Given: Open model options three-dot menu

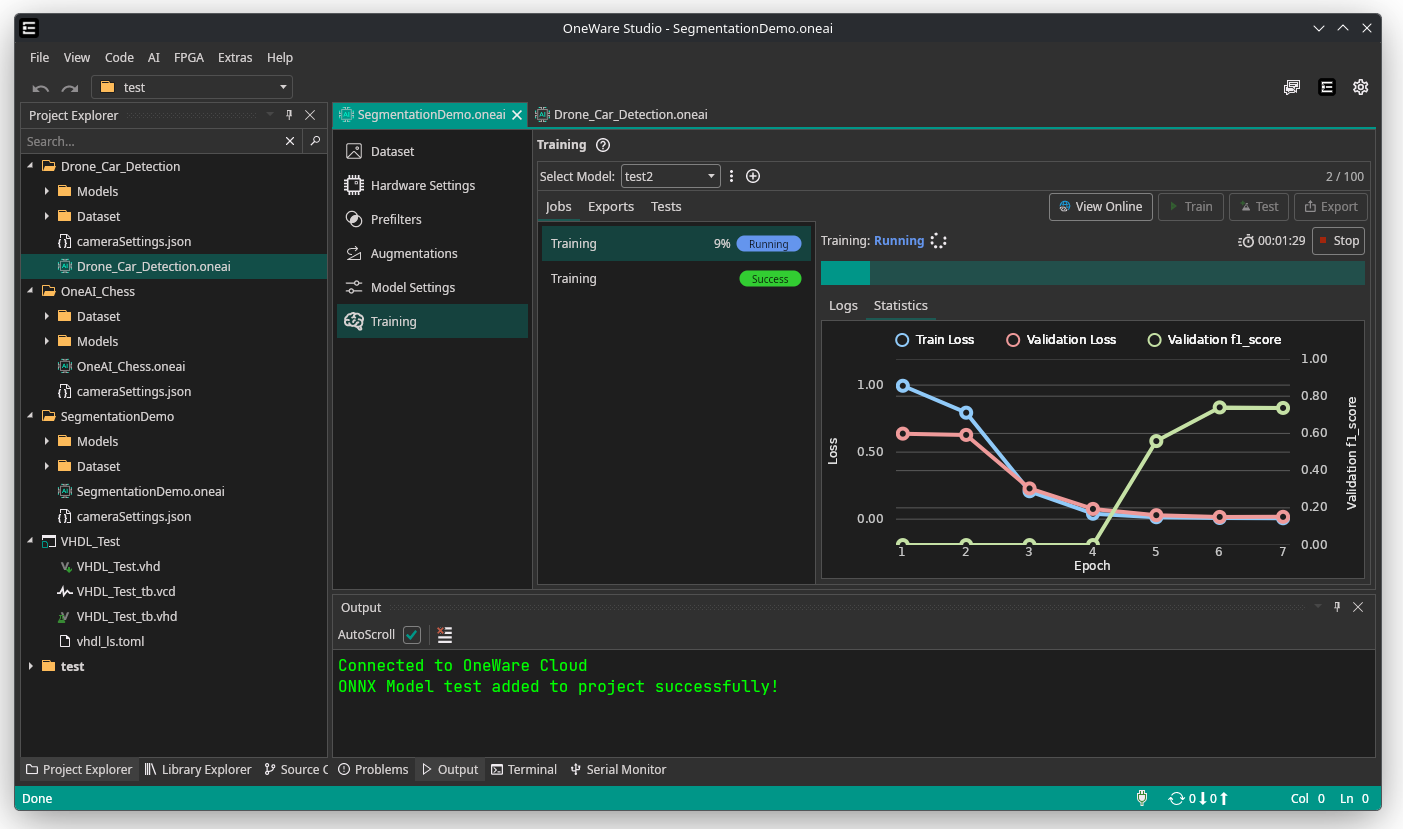Looking at the screenshot, I should [x=731, y=176].
